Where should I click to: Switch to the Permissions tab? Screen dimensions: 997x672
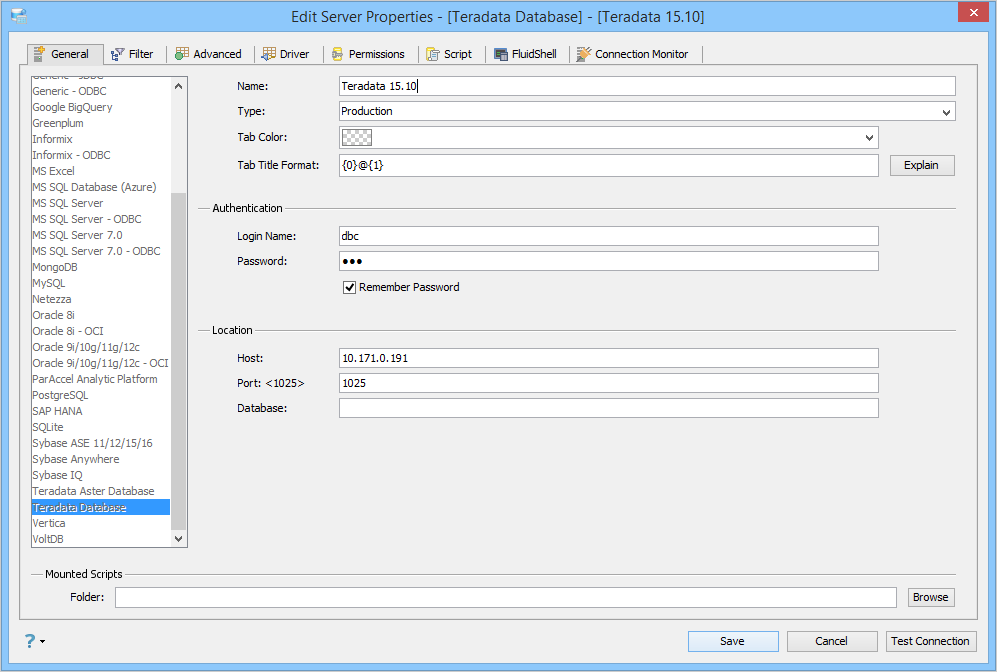(x=368, y=54)
